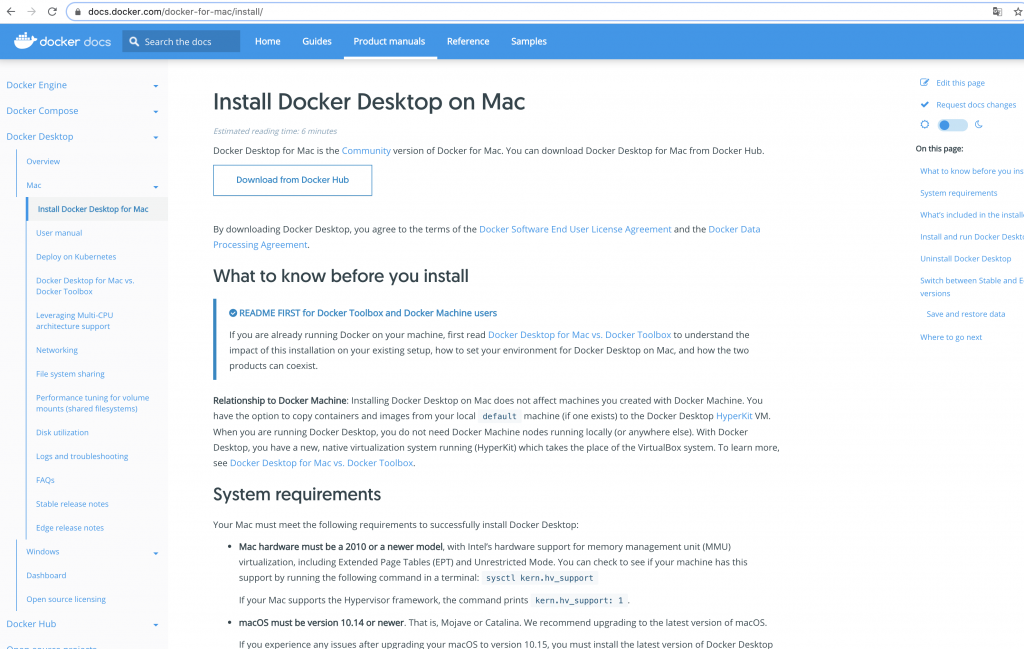Open Leveraging Multi-CPU architecture support
The width and height of the screenshot is (1024, 649).
74,321
